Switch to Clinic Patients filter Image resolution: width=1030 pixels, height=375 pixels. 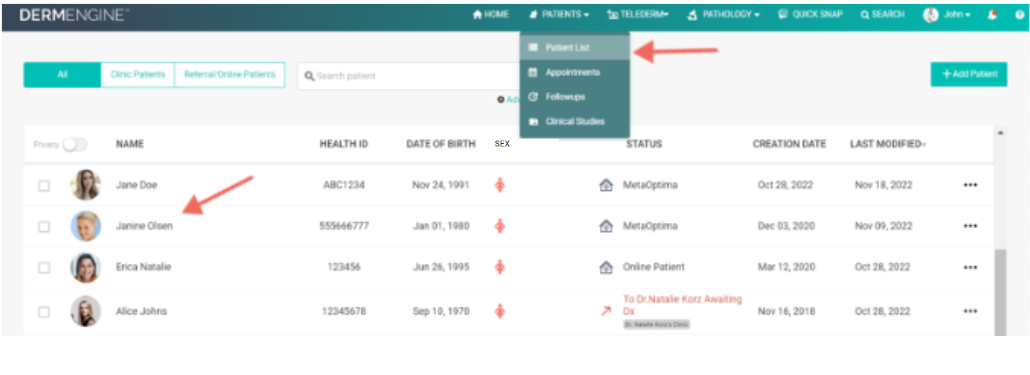coord(138,75)
